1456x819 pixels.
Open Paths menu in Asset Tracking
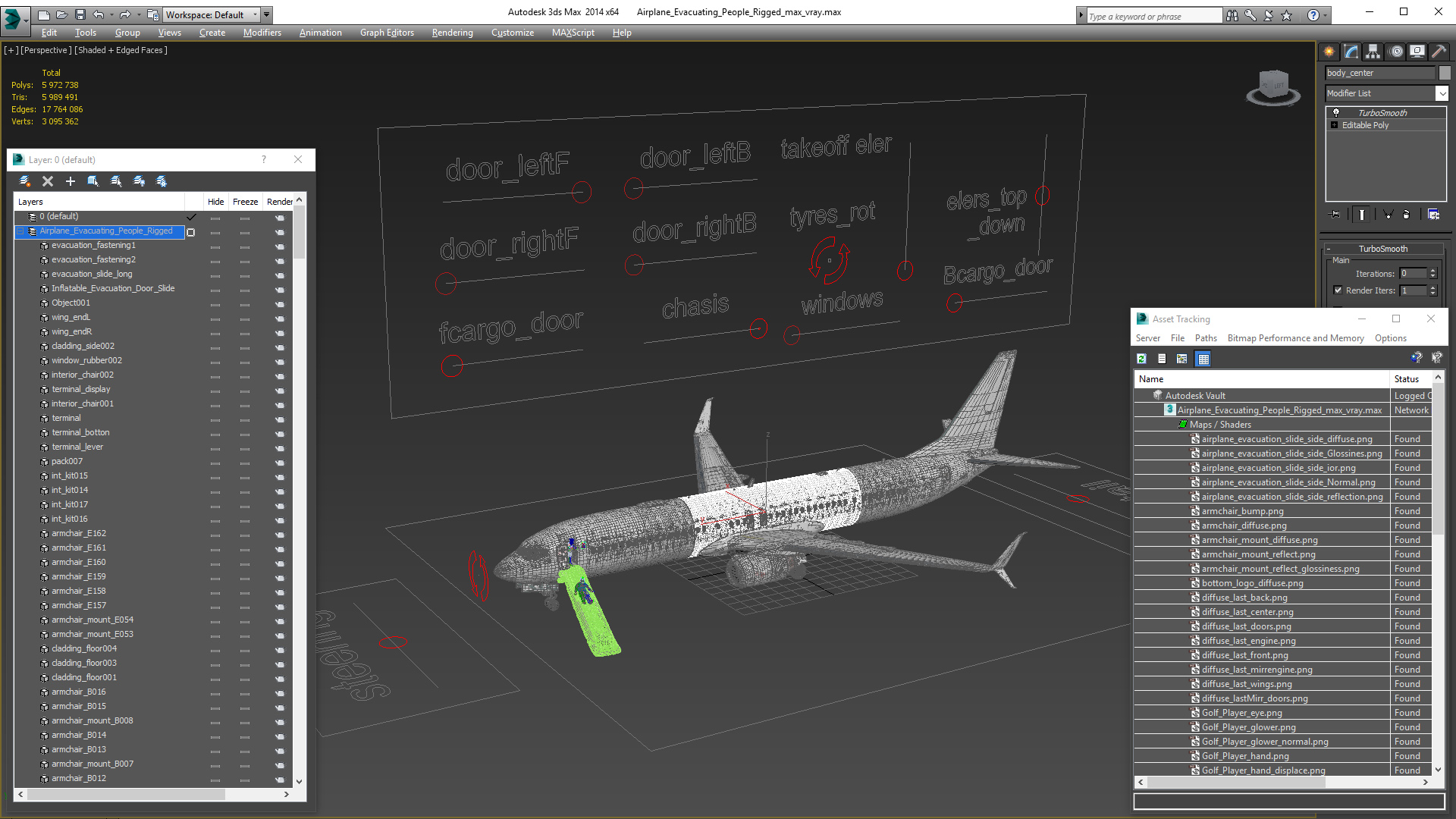(x=1206, y=338)
